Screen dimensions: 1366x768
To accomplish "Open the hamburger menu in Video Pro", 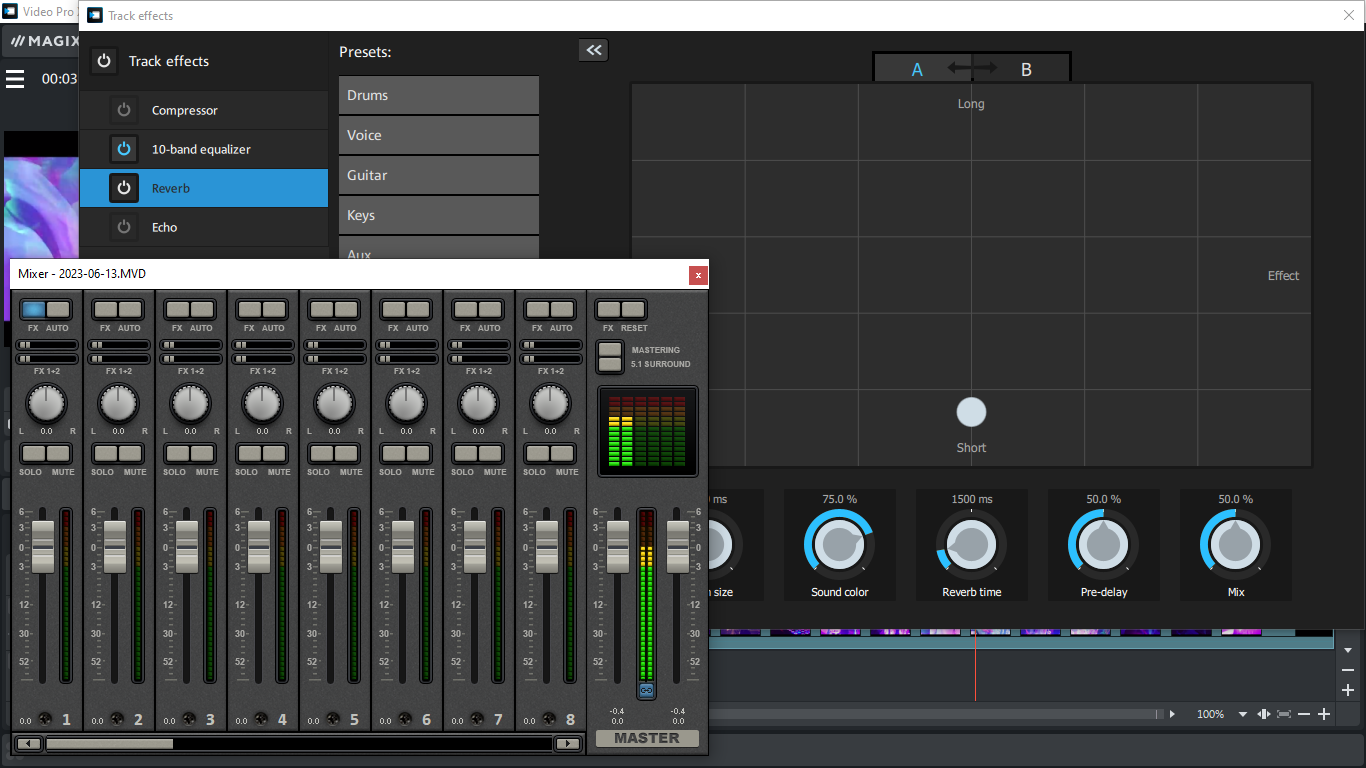I will [x=15, y=79].
